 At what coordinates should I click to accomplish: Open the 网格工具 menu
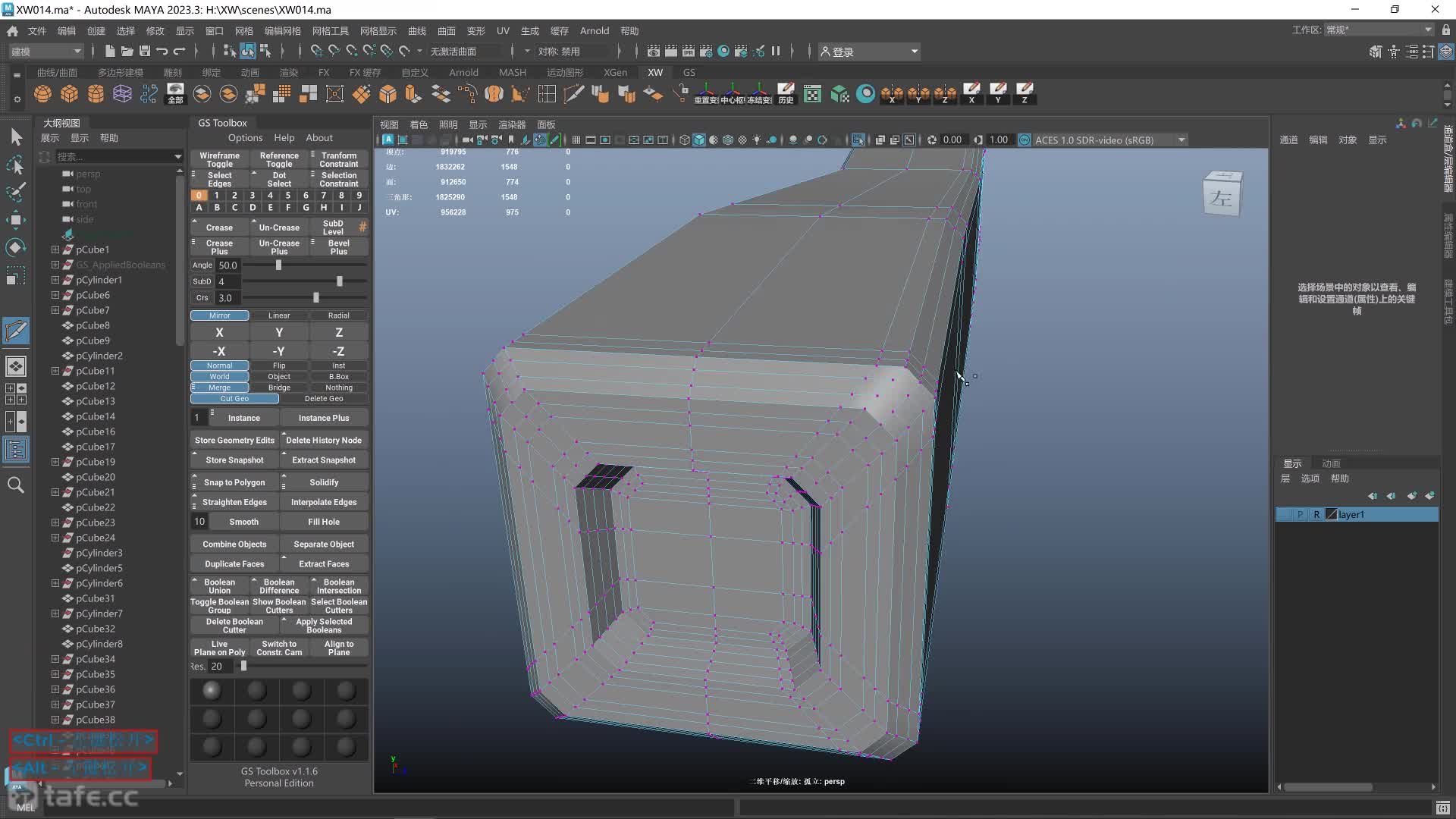[x=330, y=31]
